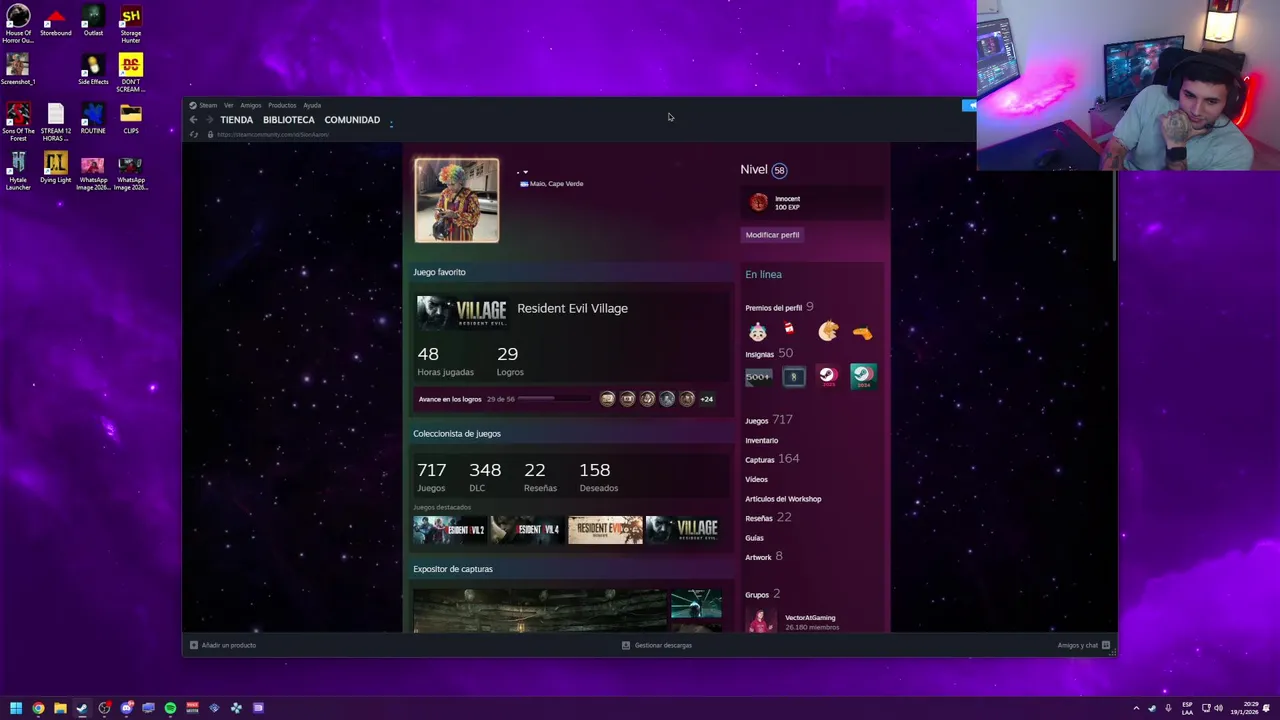Open the profile avatar image
1280x720 pixels.
[457, 200]
